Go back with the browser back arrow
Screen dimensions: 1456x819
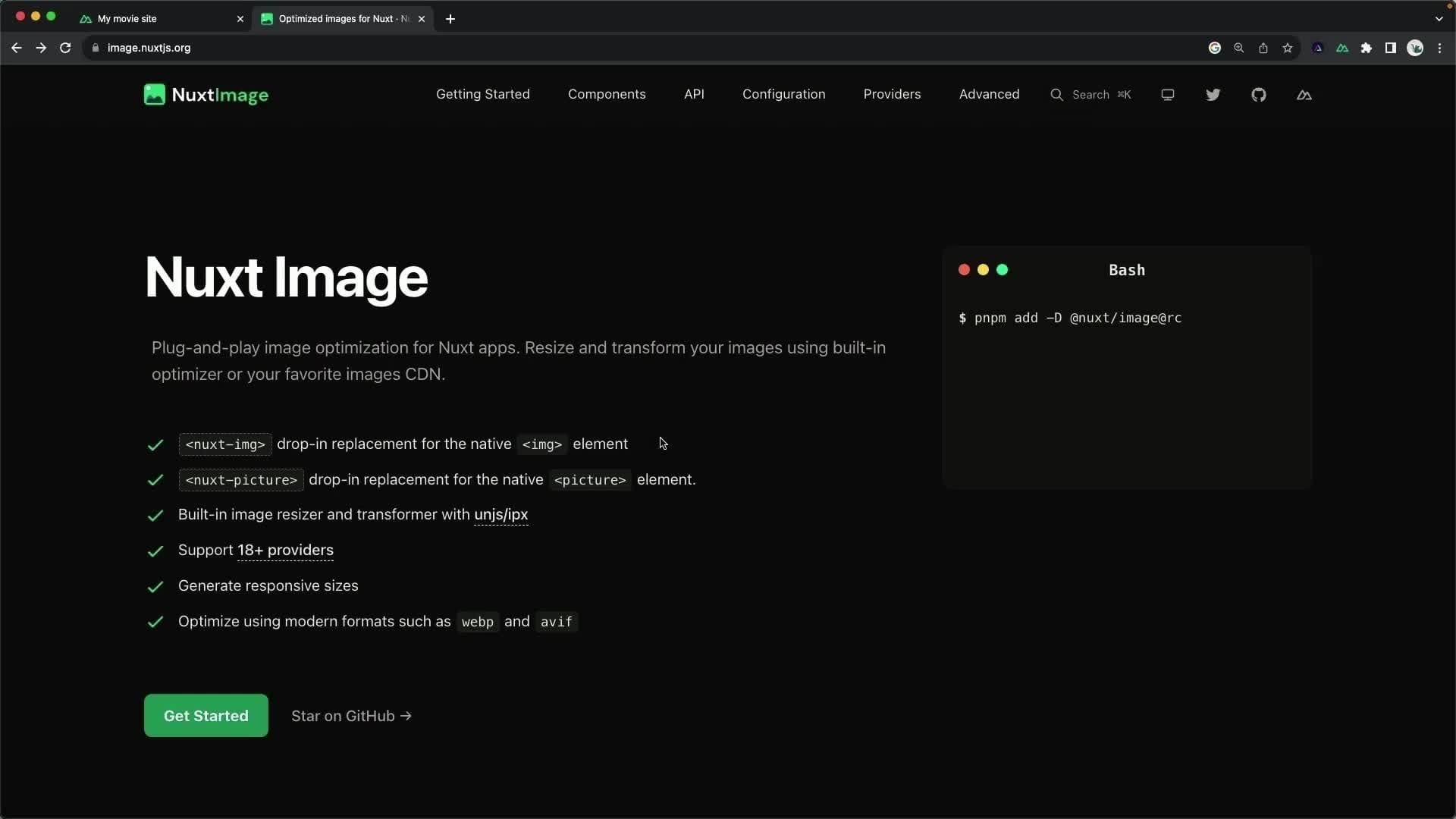(17, 48)
